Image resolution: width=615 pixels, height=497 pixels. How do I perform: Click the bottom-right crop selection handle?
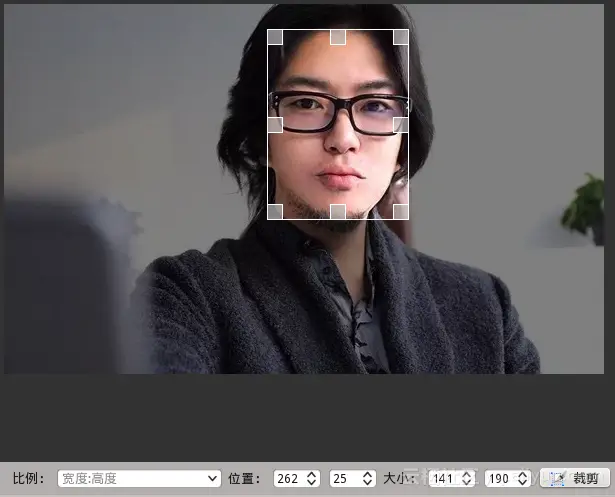point(401,211)
